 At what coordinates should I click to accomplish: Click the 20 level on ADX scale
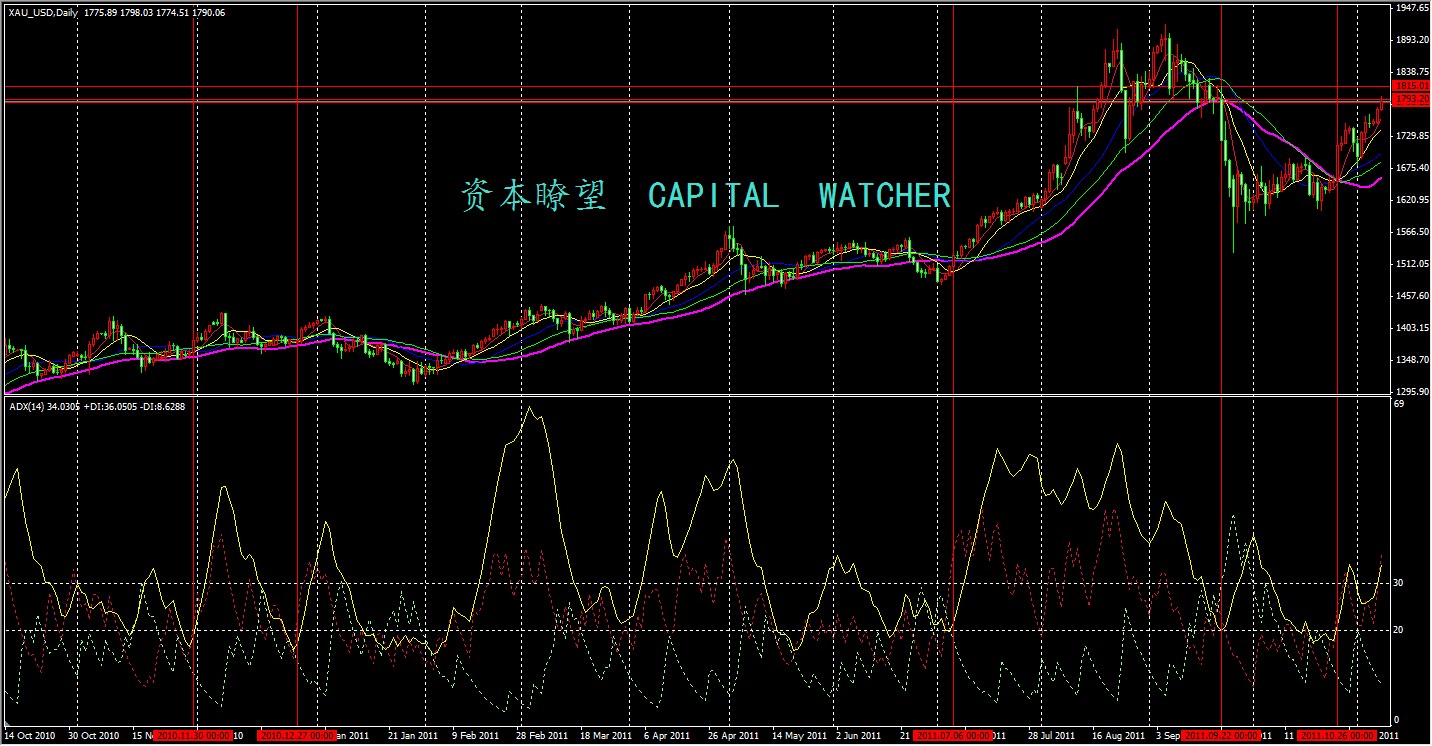tap(1400, 630)
